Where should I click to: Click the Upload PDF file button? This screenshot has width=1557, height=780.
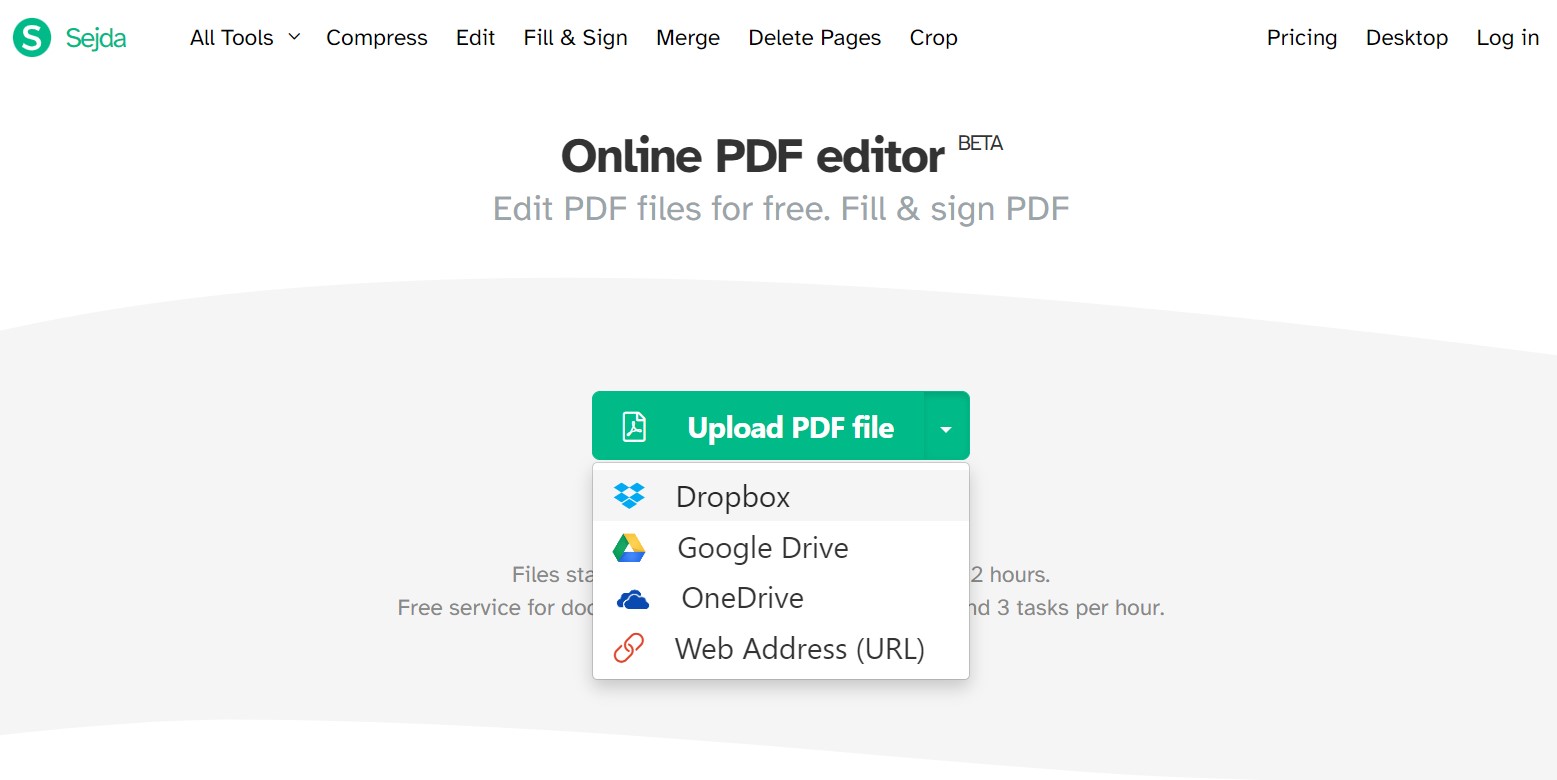pyautogui.click(x=759, y=426)
